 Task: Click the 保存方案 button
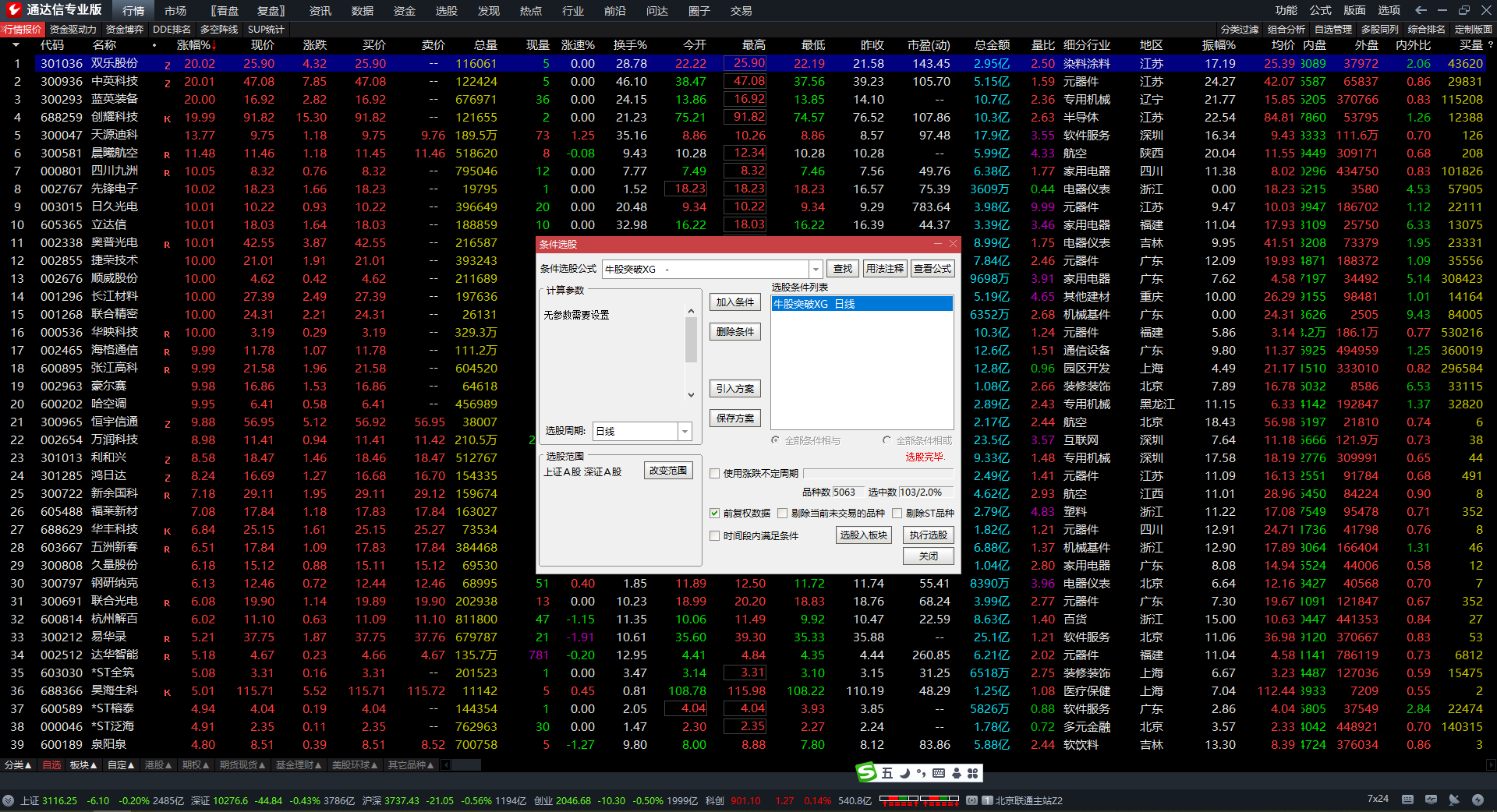735,418
